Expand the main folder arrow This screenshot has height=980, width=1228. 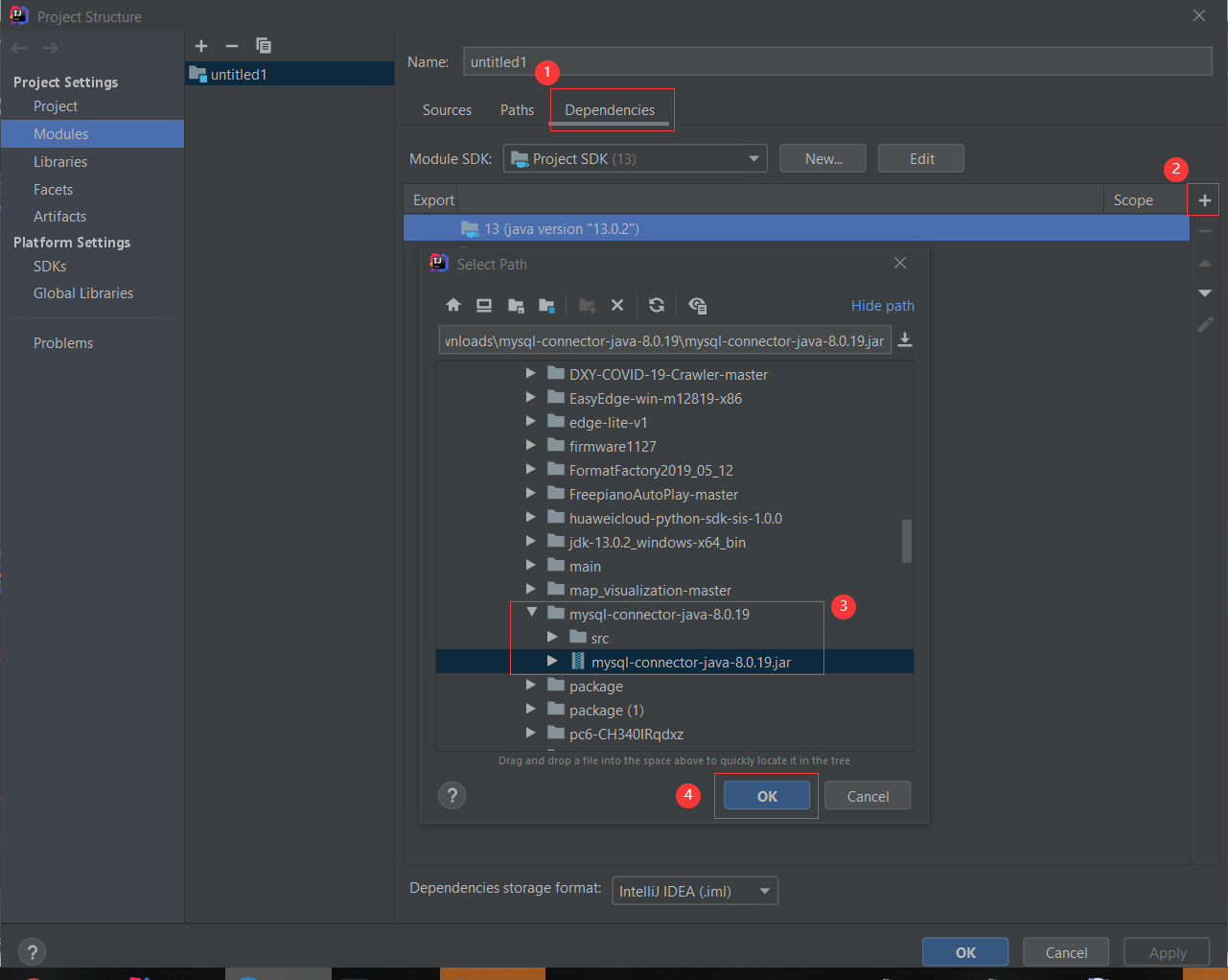click(x=530, y=565)
